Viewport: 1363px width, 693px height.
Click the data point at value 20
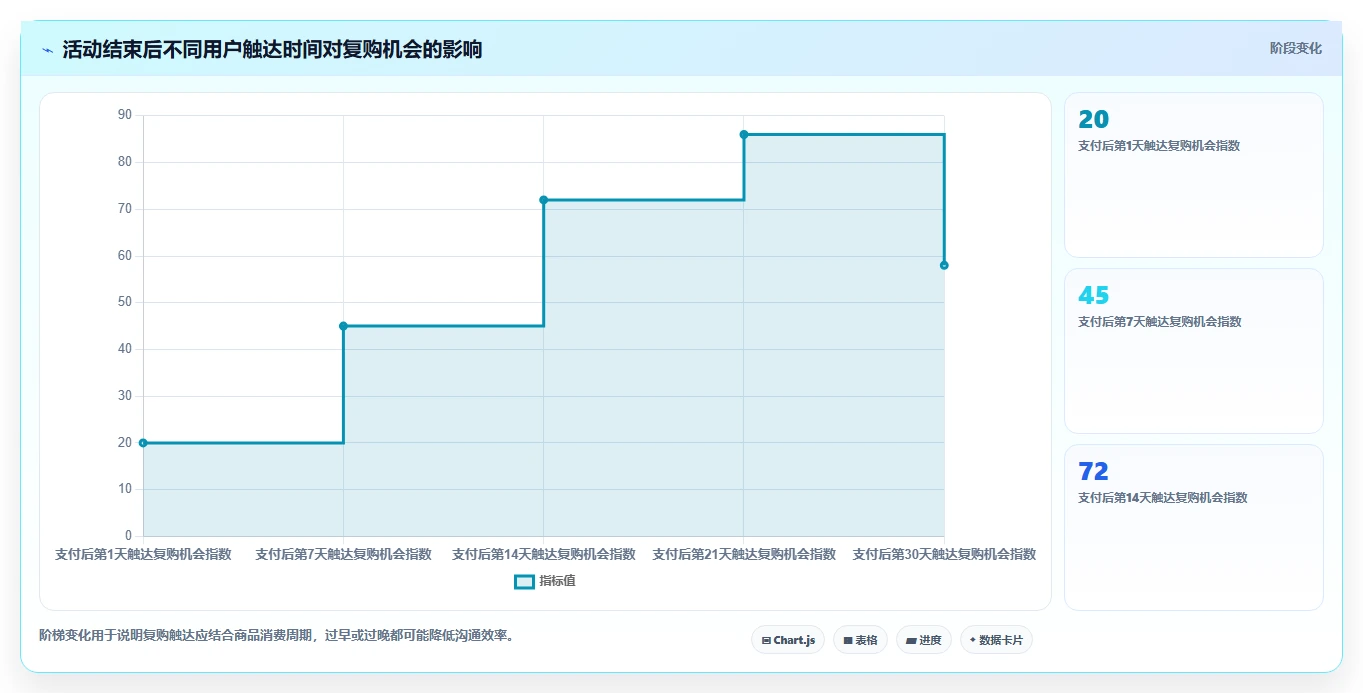(143, 443)
